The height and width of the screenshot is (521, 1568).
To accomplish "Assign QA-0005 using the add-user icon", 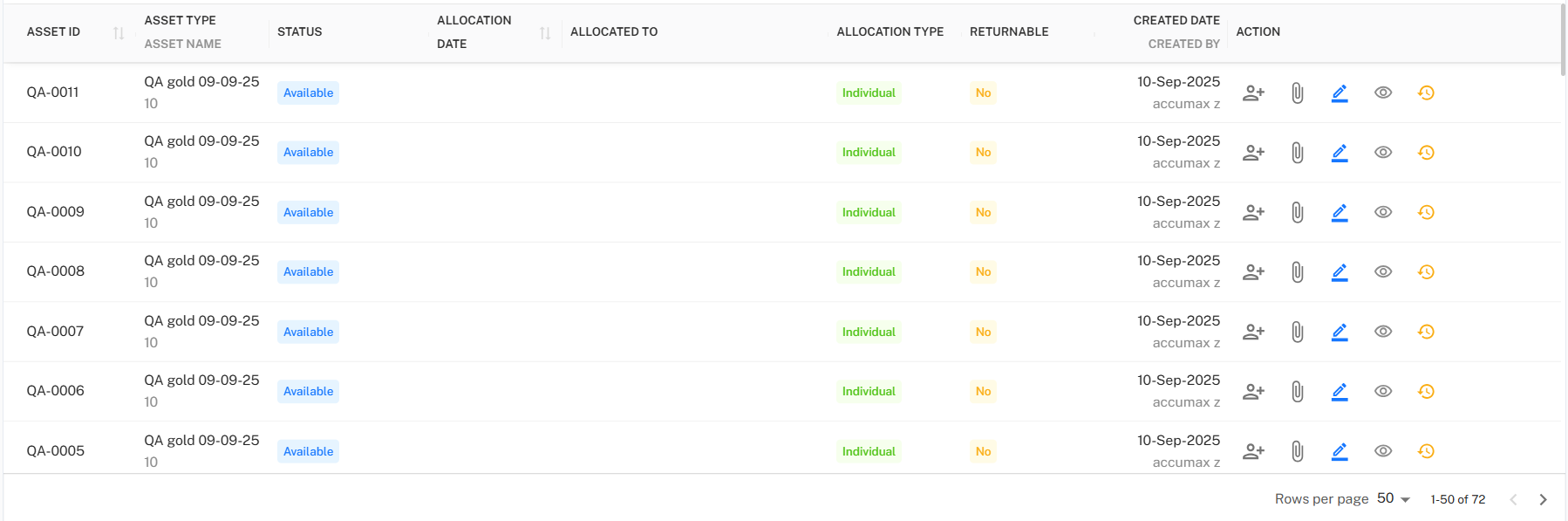I will [1253, 451].
